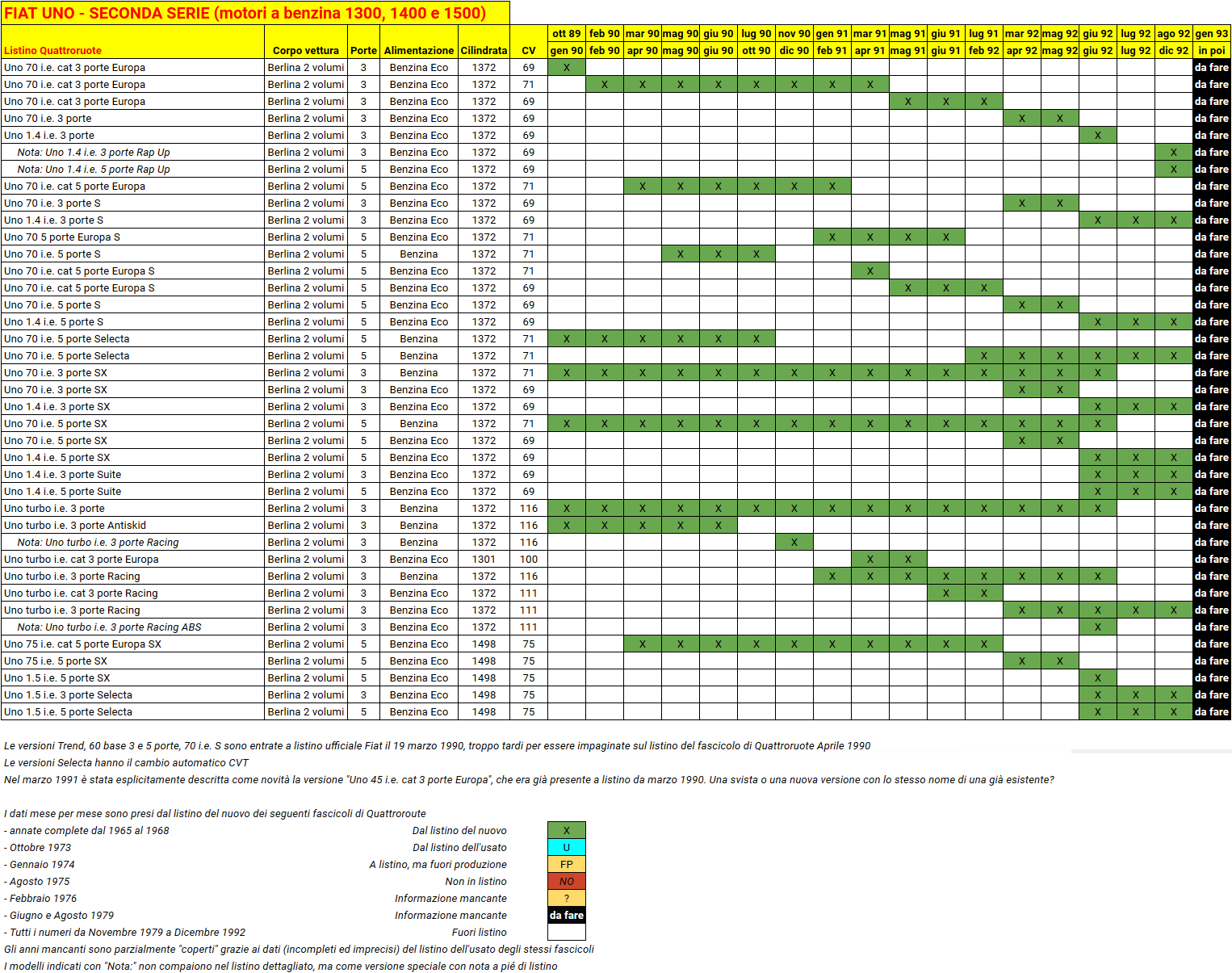Click the - Gennaio 1974 note line
The image size is (1232, 973).
pyautogui.click(x=40, y=864)
